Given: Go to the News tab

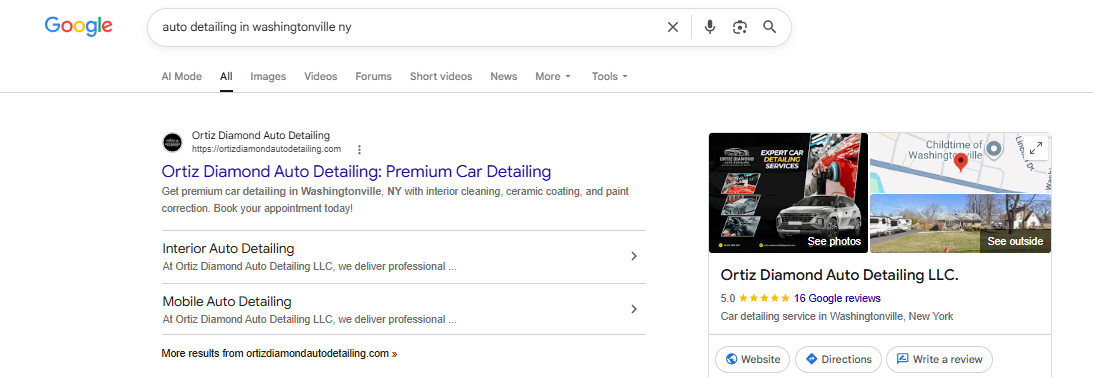Looking at the screenshot, I should coord(503,77).
